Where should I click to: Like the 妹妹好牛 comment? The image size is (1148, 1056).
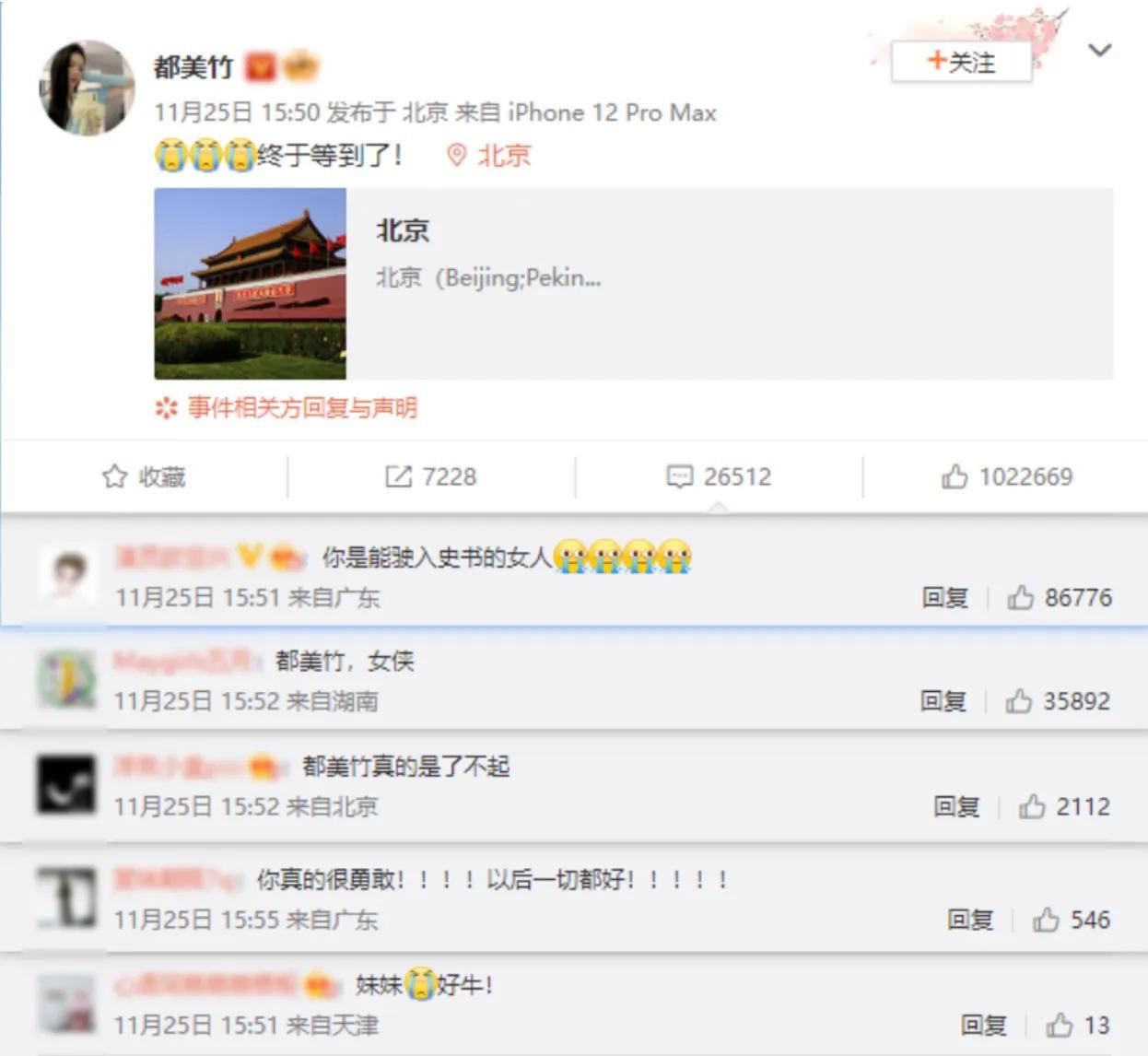(1078, 1026)
